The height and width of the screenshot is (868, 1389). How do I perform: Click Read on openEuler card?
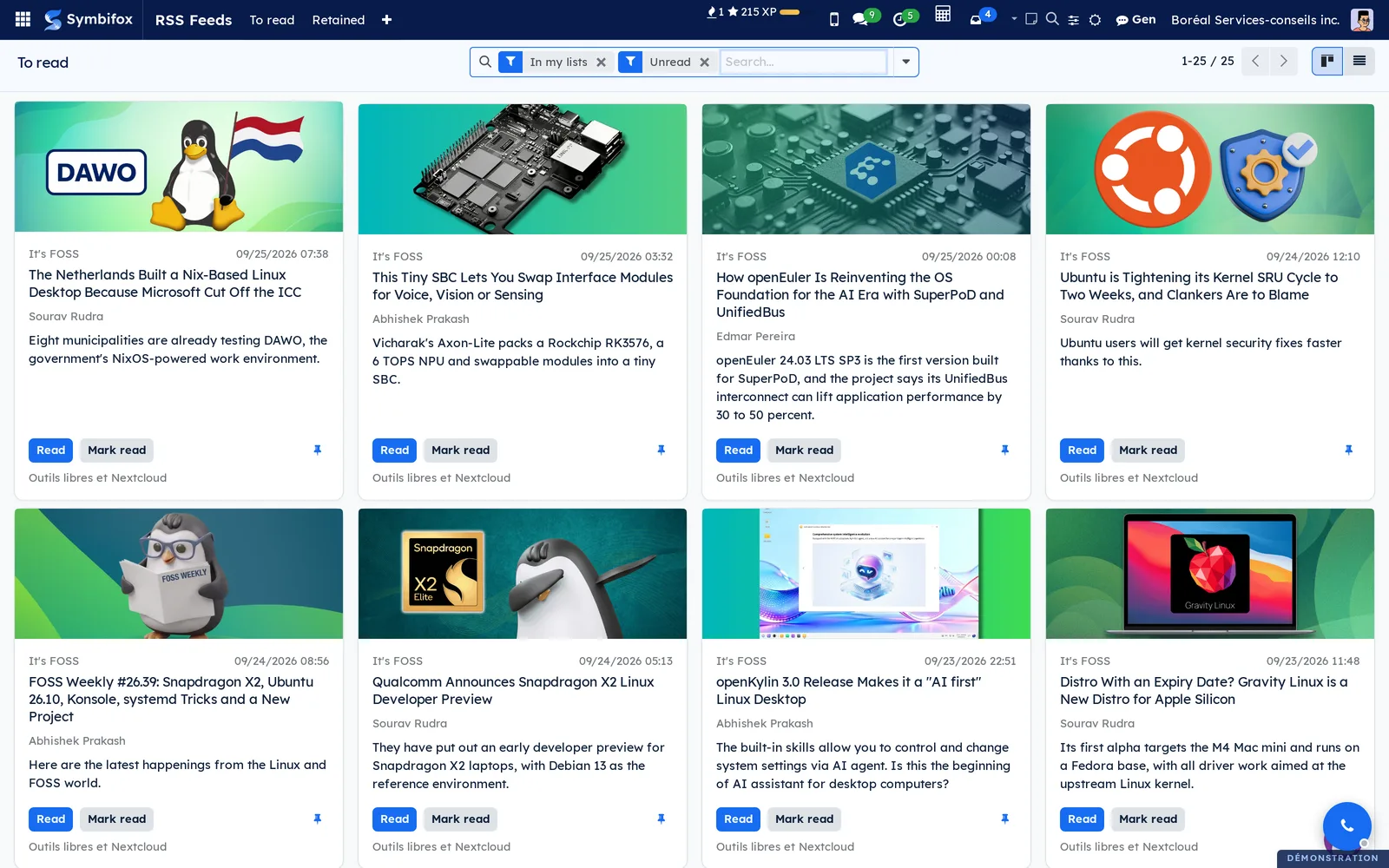[738, 450]
